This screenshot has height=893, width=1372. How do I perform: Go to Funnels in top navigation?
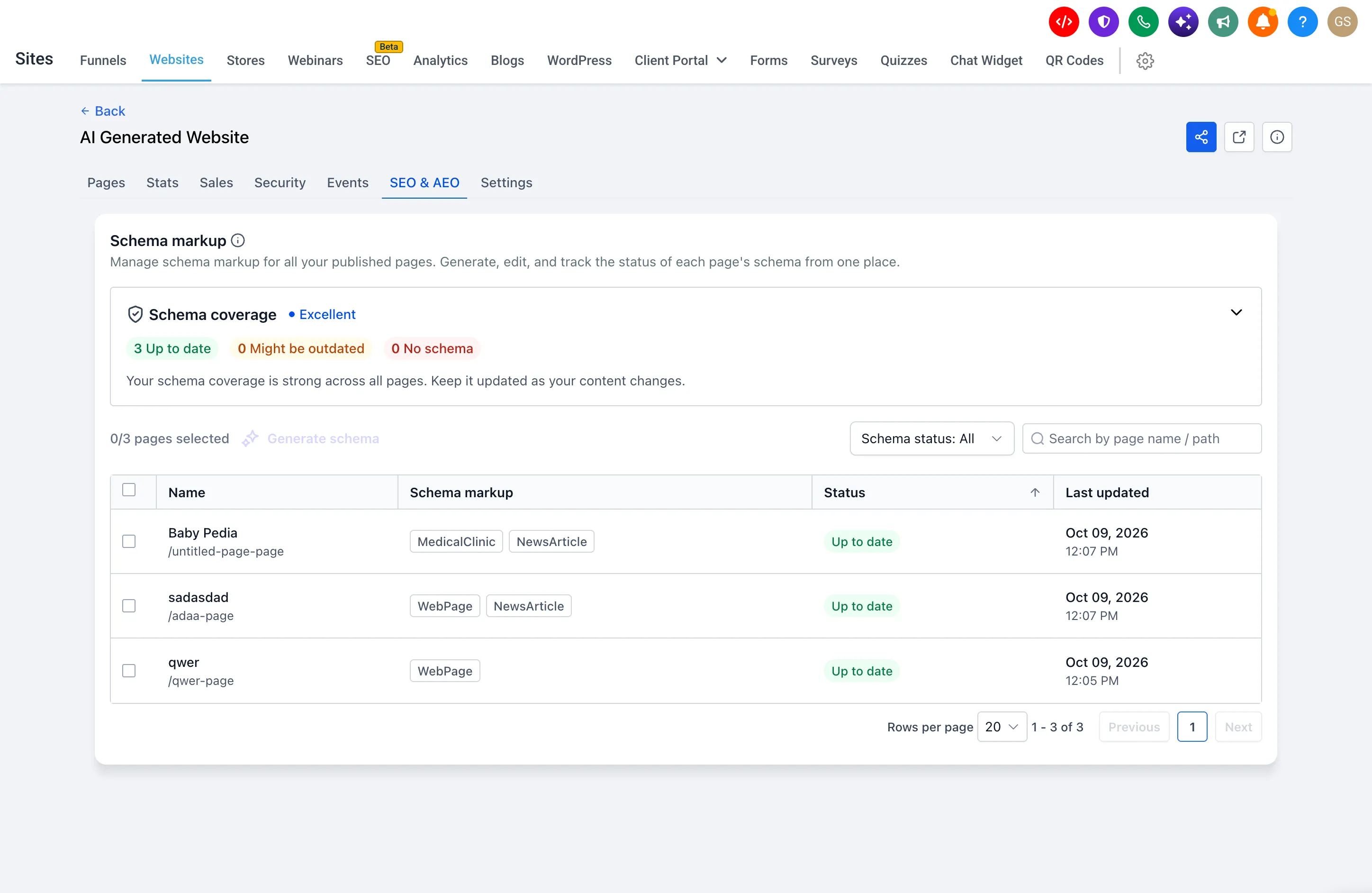pyautogui.click(x=103, y=61)
